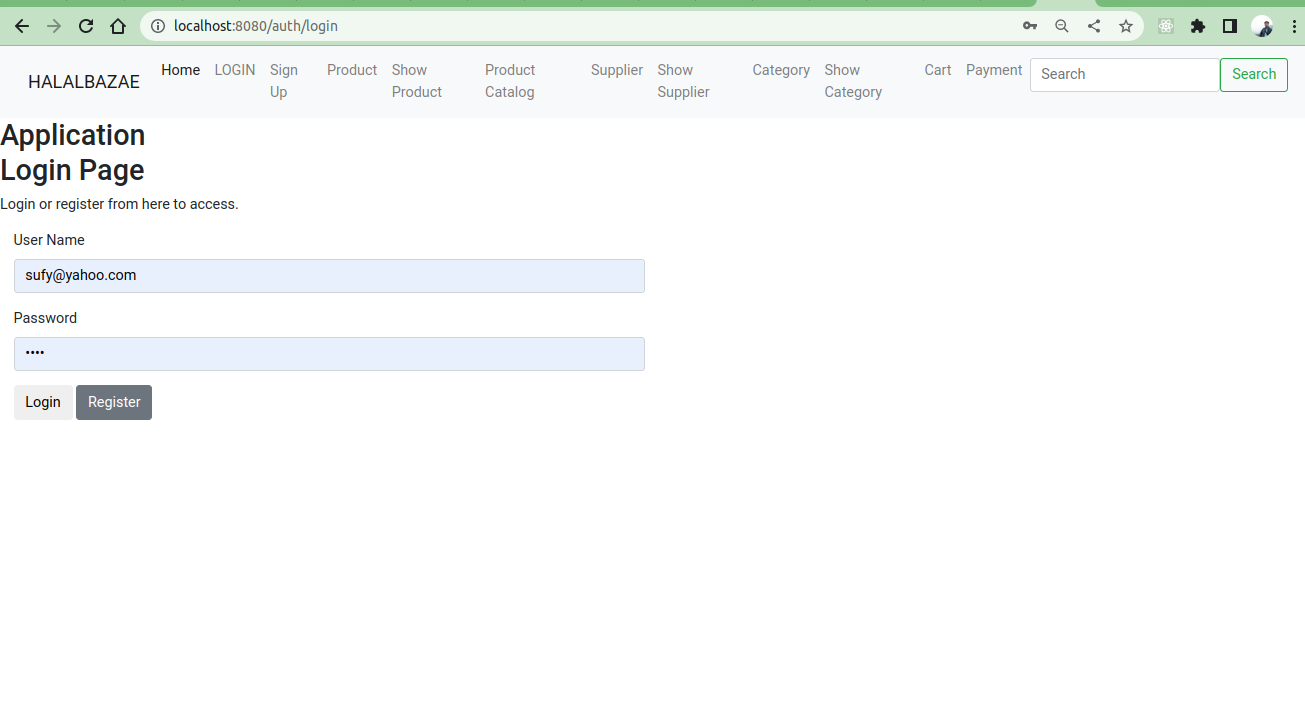The width and height of the screenshot is (1305, 702).
Task: Click the browser profile avatar icon
Action: [x=1262, y=25]
